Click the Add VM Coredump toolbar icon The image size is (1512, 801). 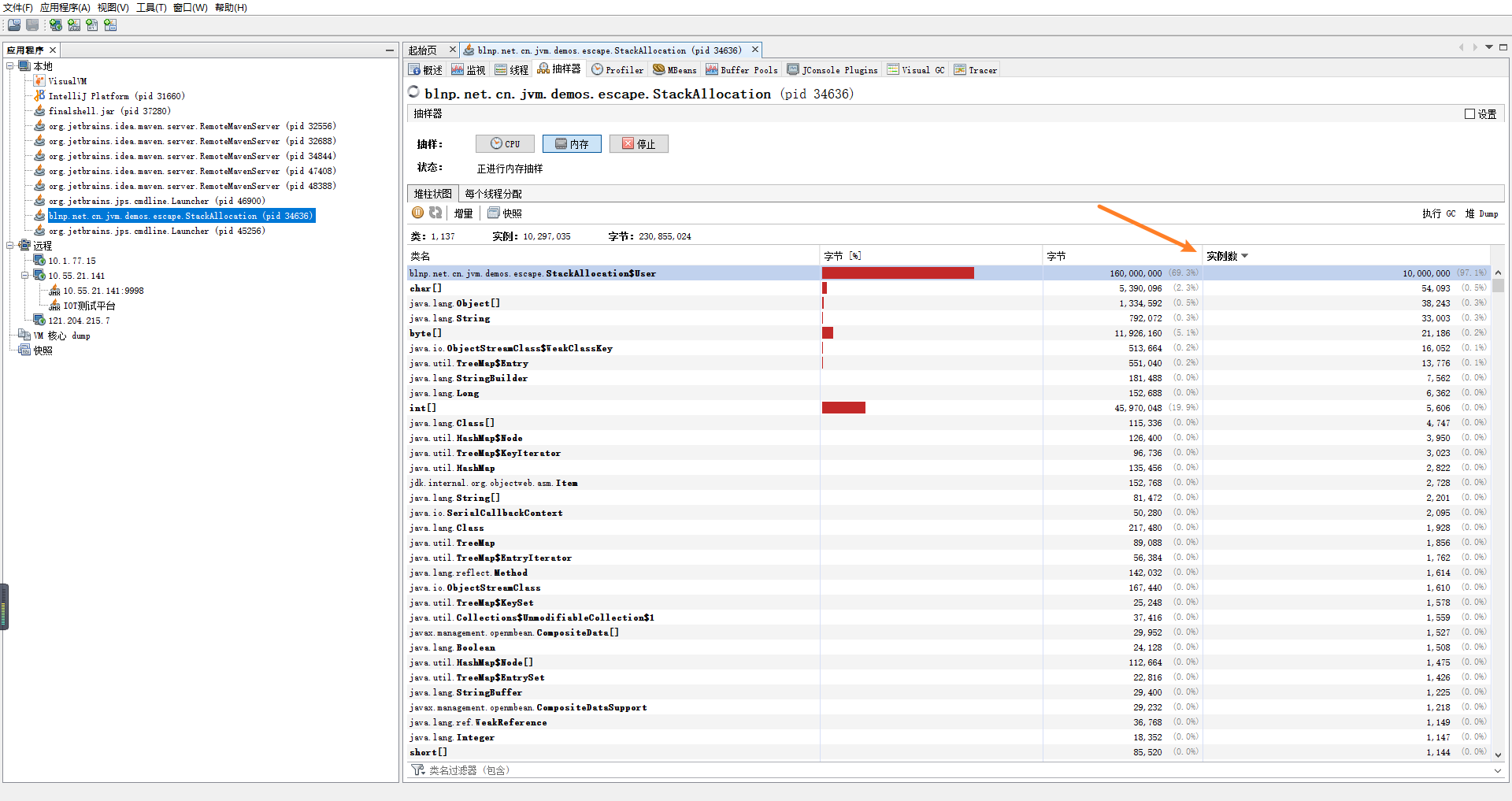pos(92,25)
